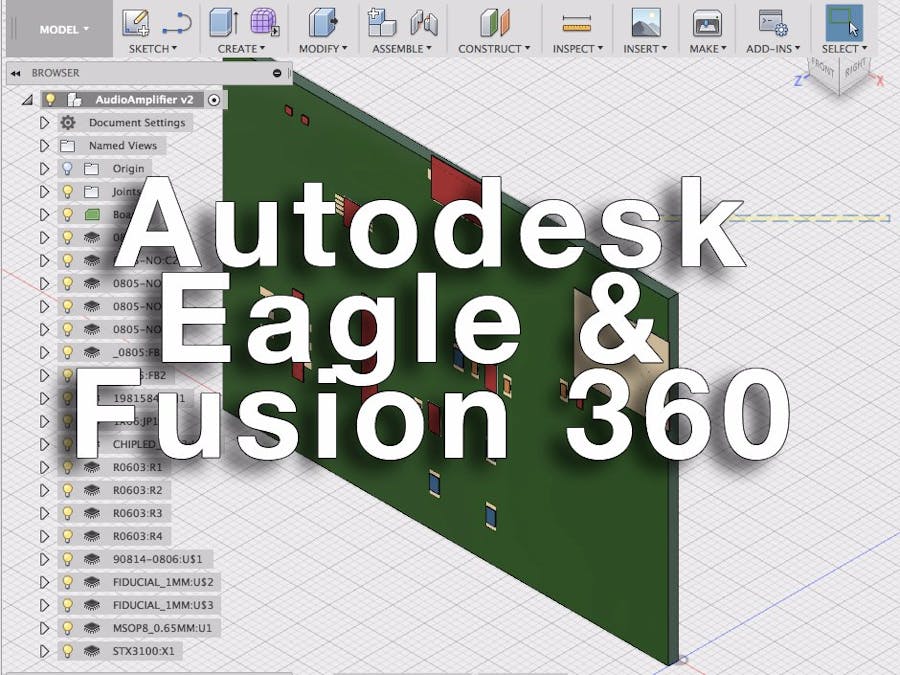Click the 3D Print icon in MAKE
This screenshot has width=900, height=675.
(707, 23)
